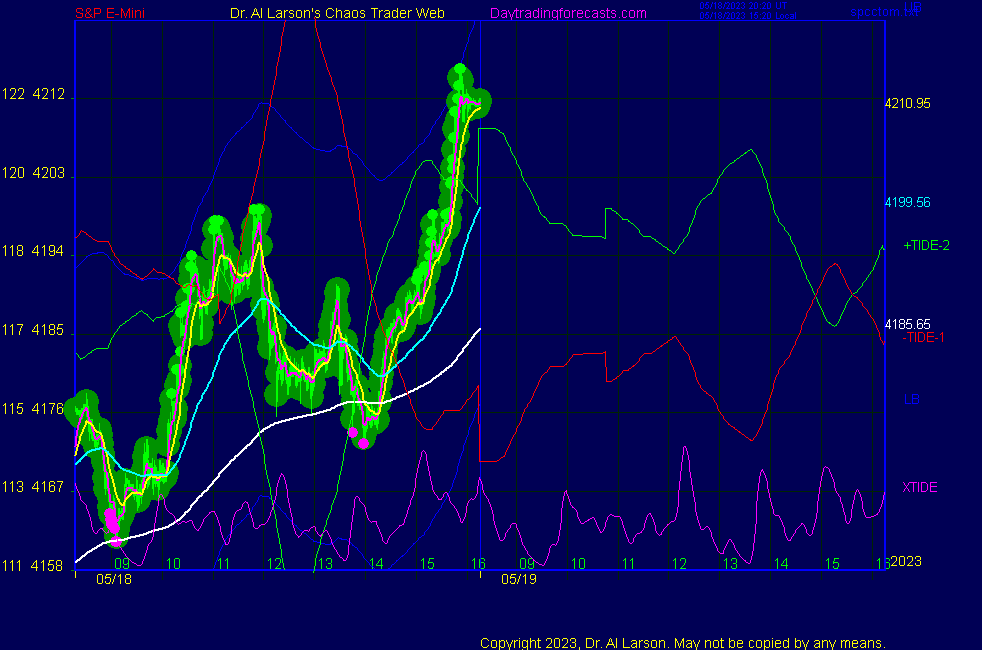Select the '+TIDE-2' green legend label
982x650 pixels.
[x=926, y=245]
